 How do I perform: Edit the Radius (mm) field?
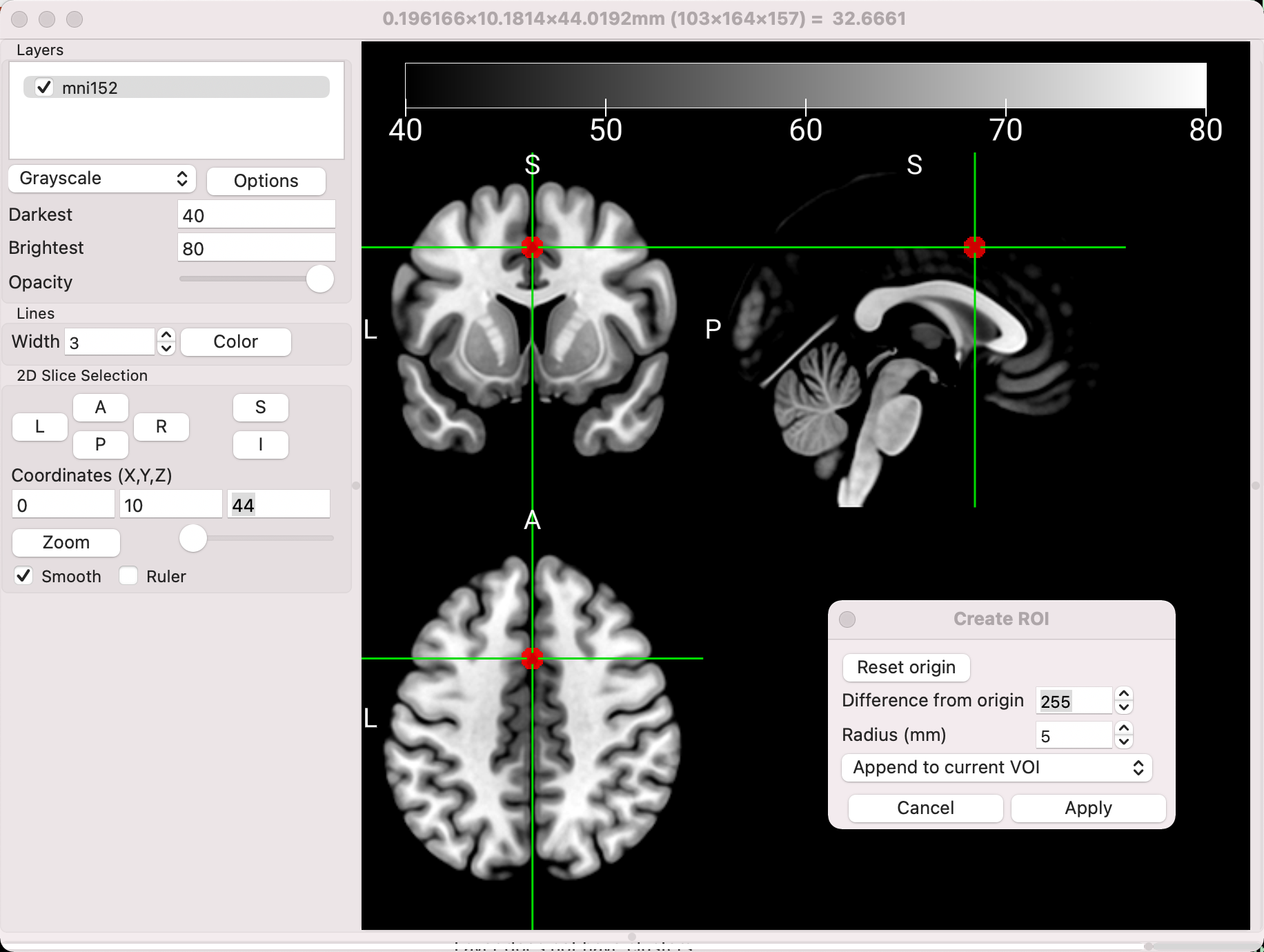coord(1074,735)
